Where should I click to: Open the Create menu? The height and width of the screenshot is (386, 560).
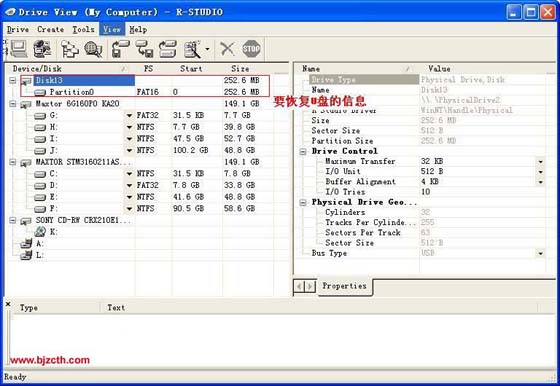click(x=51, y=30)
